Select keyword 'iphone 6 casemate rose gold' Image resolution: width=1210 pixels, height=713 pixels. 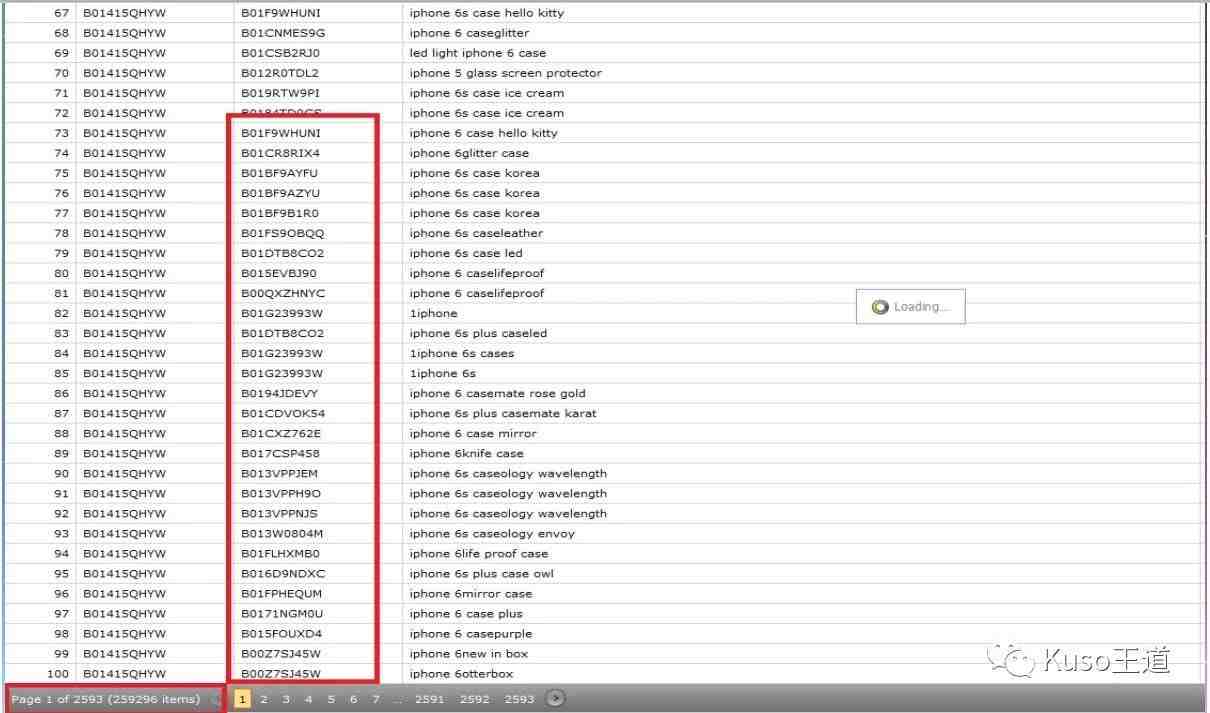[x=497, y=393]
